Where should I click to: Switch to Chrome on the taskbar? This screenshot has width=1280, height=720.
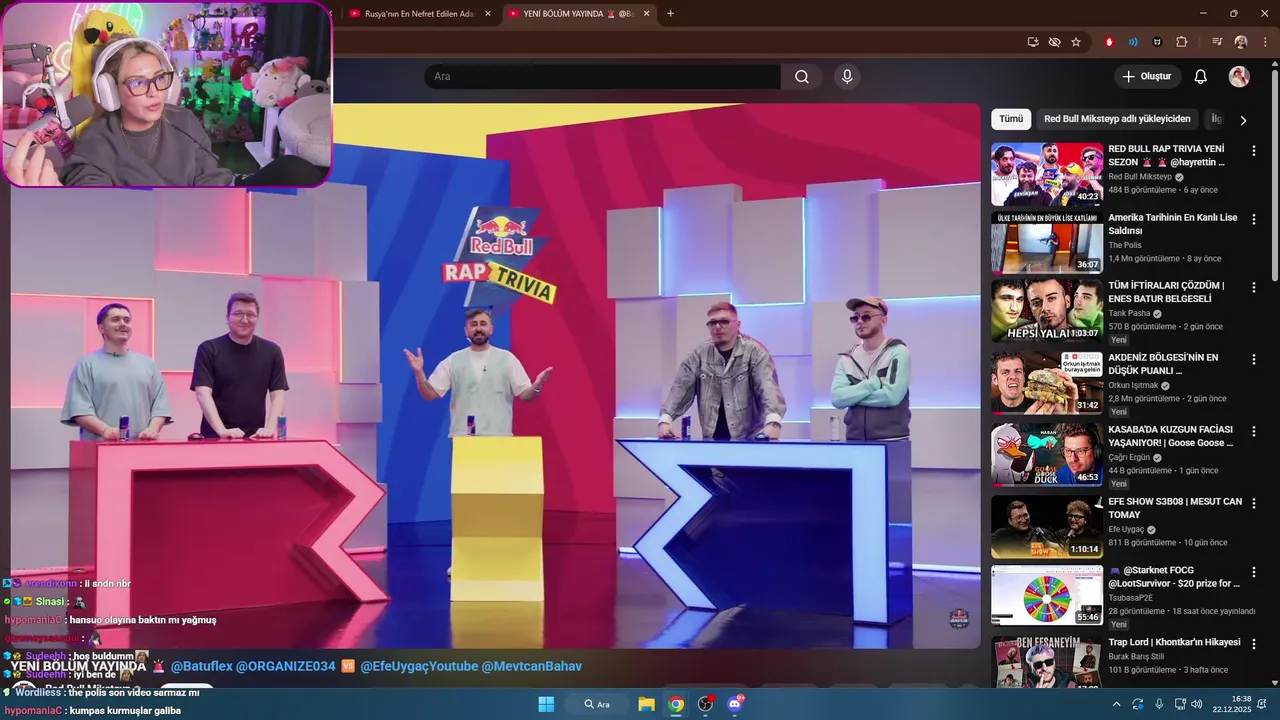point(676,704)
